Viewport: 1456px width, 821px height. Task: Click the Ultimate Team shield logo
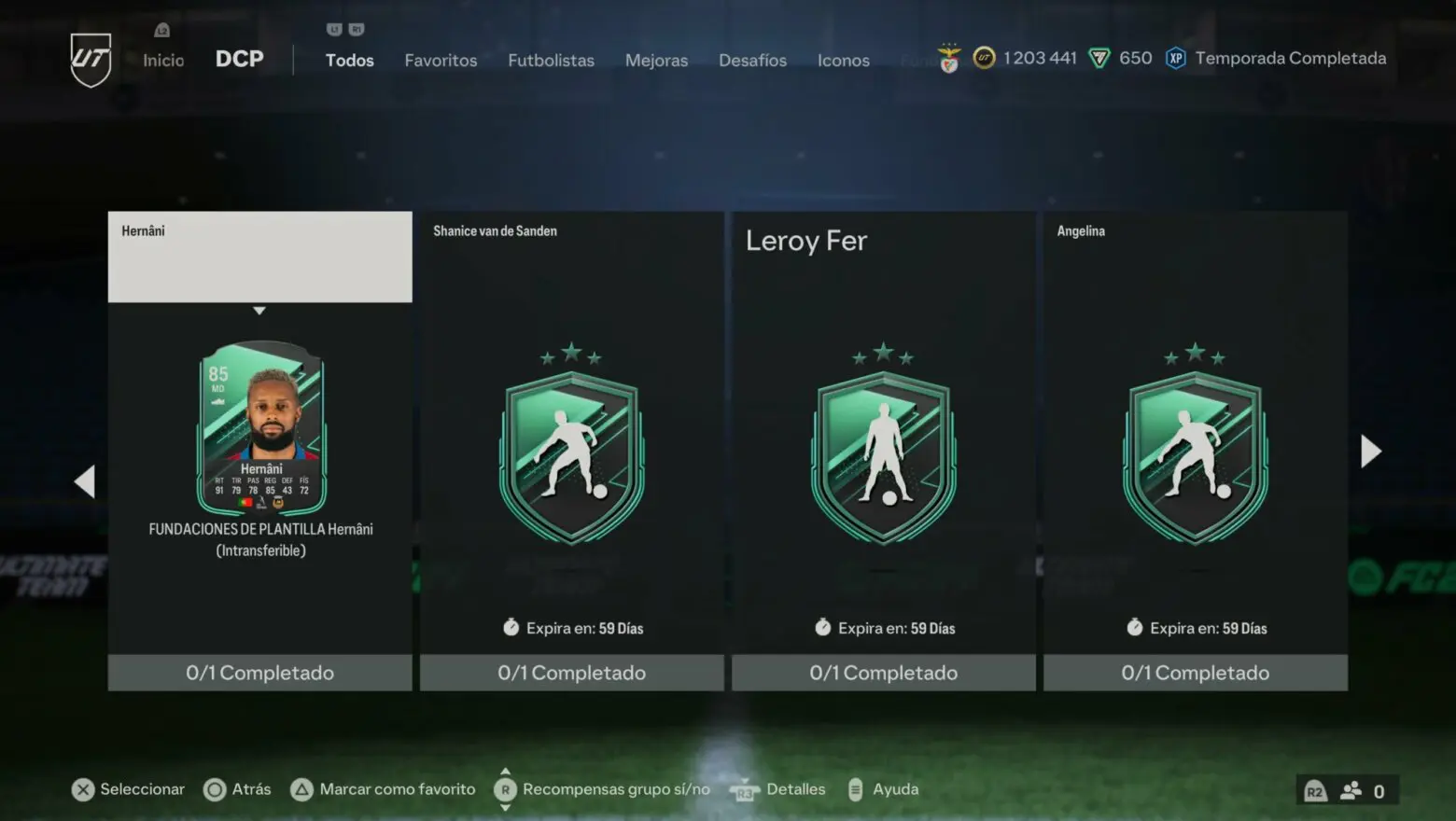[x=91, y=60]
